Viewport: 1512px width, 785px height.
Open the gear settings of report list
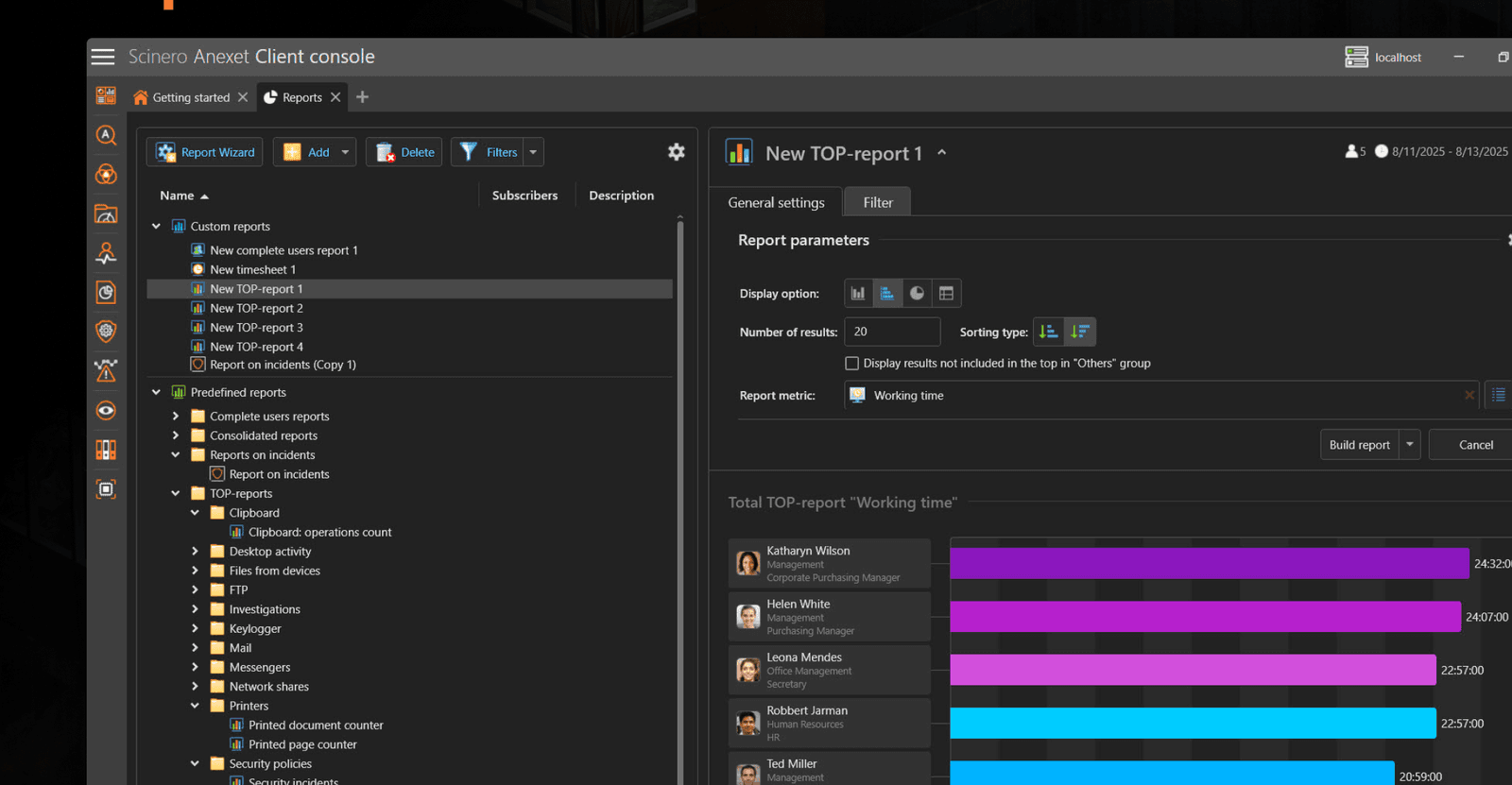677,152
